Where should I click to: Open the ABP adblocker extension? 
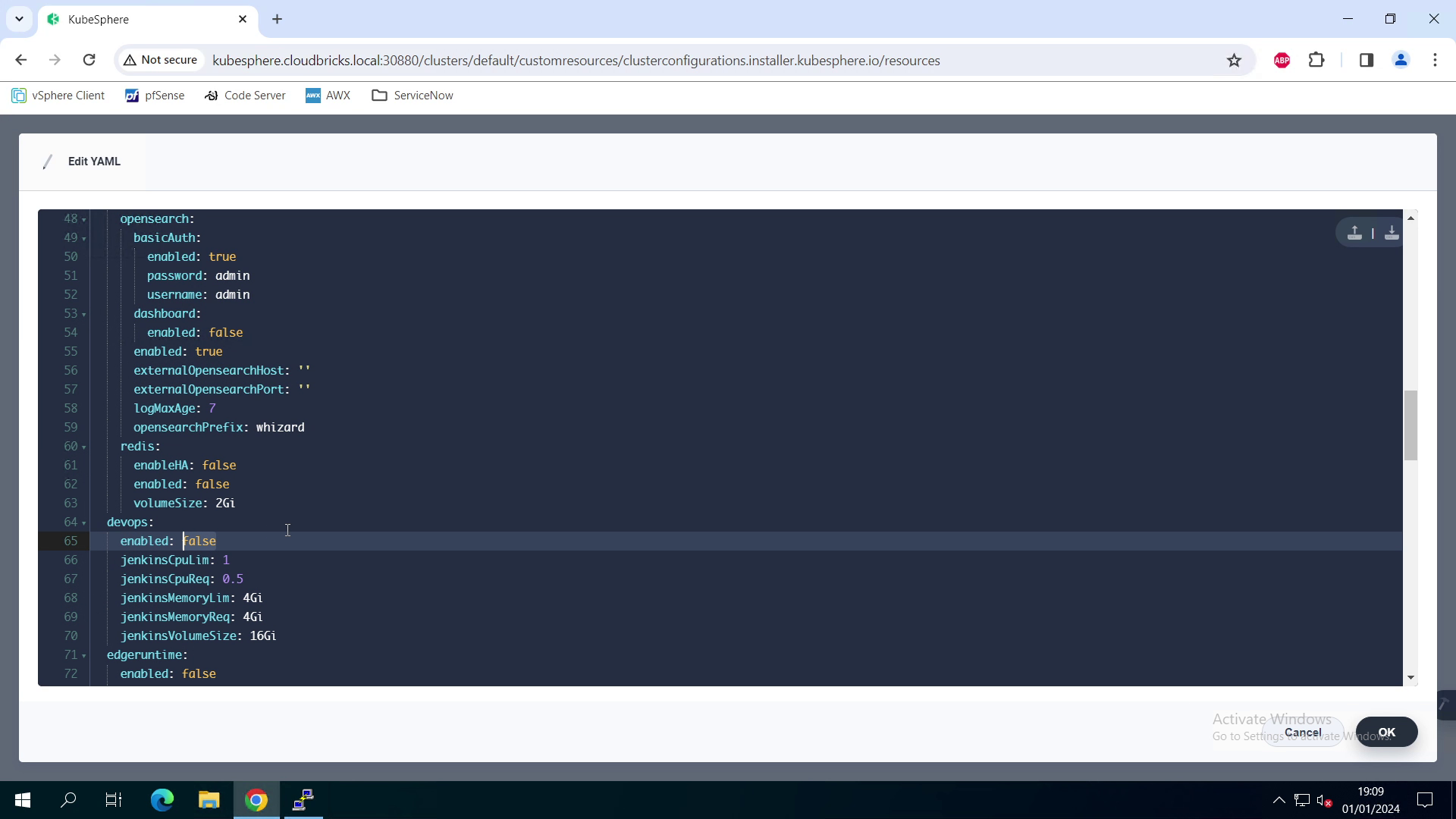point(1282,61)
